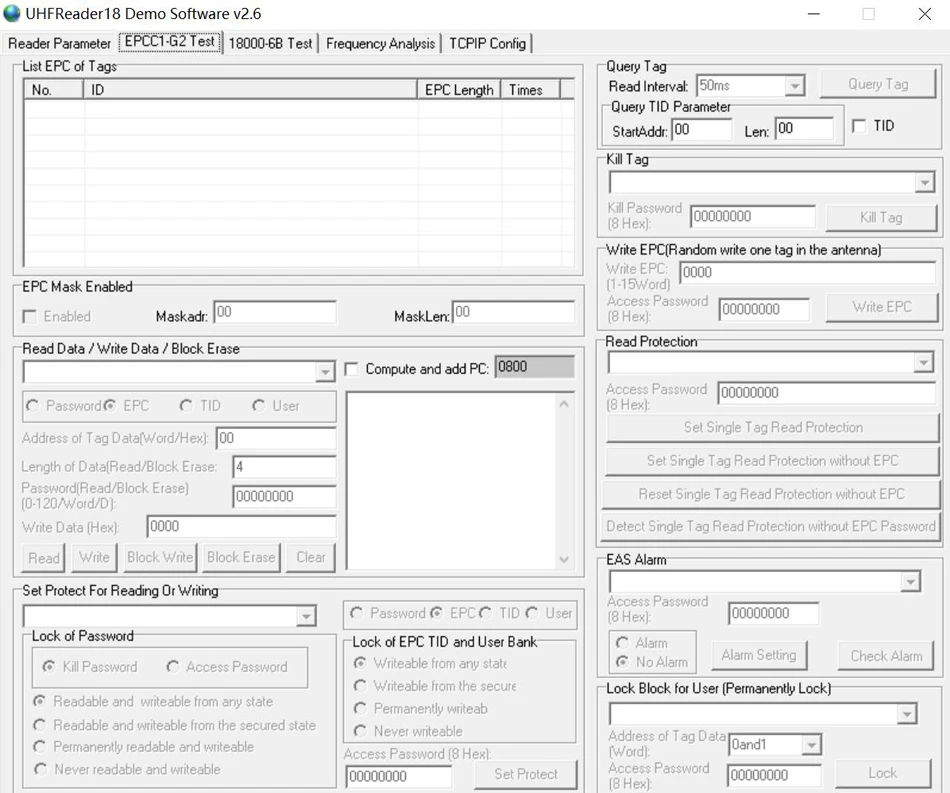Click the Kill Password input field

tap(752, 216)
